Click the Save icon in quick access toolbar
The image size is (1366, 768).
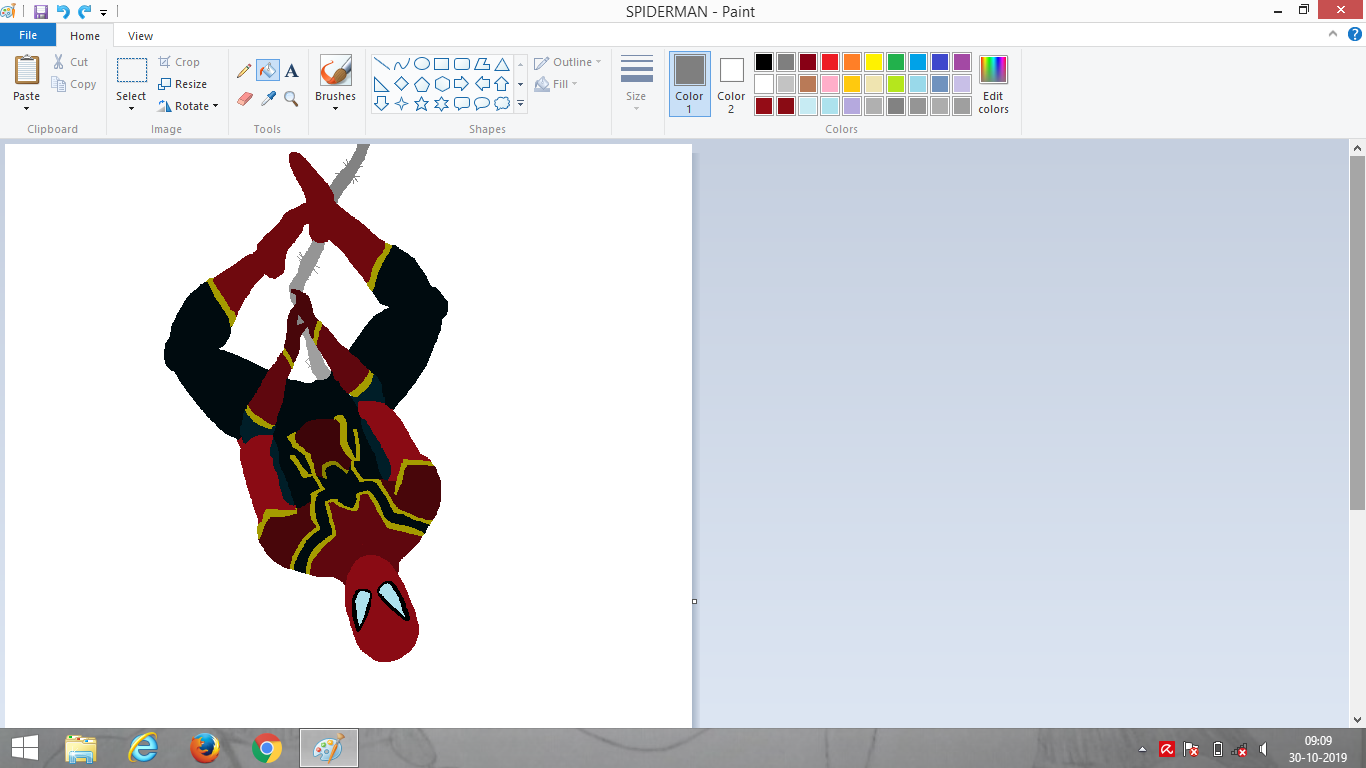click(40, 12)
